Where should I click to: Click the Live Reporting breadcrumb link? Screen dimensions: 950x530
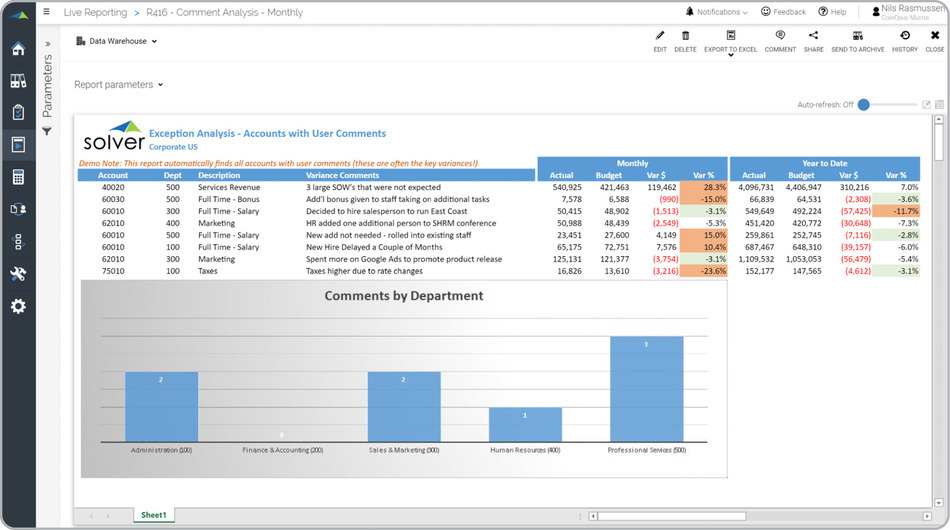pyautogui.click(x=95, y=13)
